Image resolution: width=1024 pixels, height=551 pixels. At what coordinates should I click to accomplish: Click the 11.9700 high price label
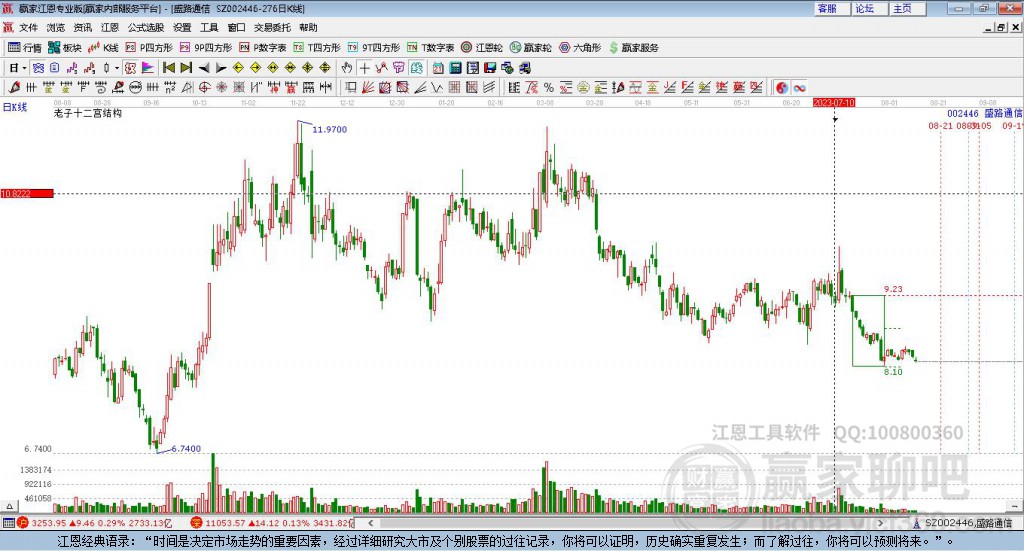330,129
